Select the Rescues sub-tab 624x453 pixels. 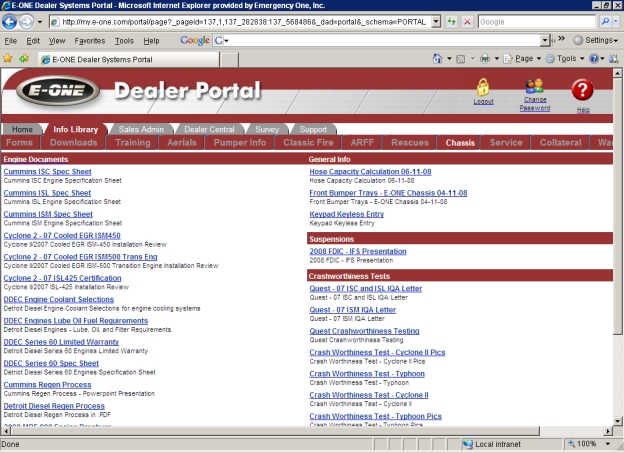point(410,143)
